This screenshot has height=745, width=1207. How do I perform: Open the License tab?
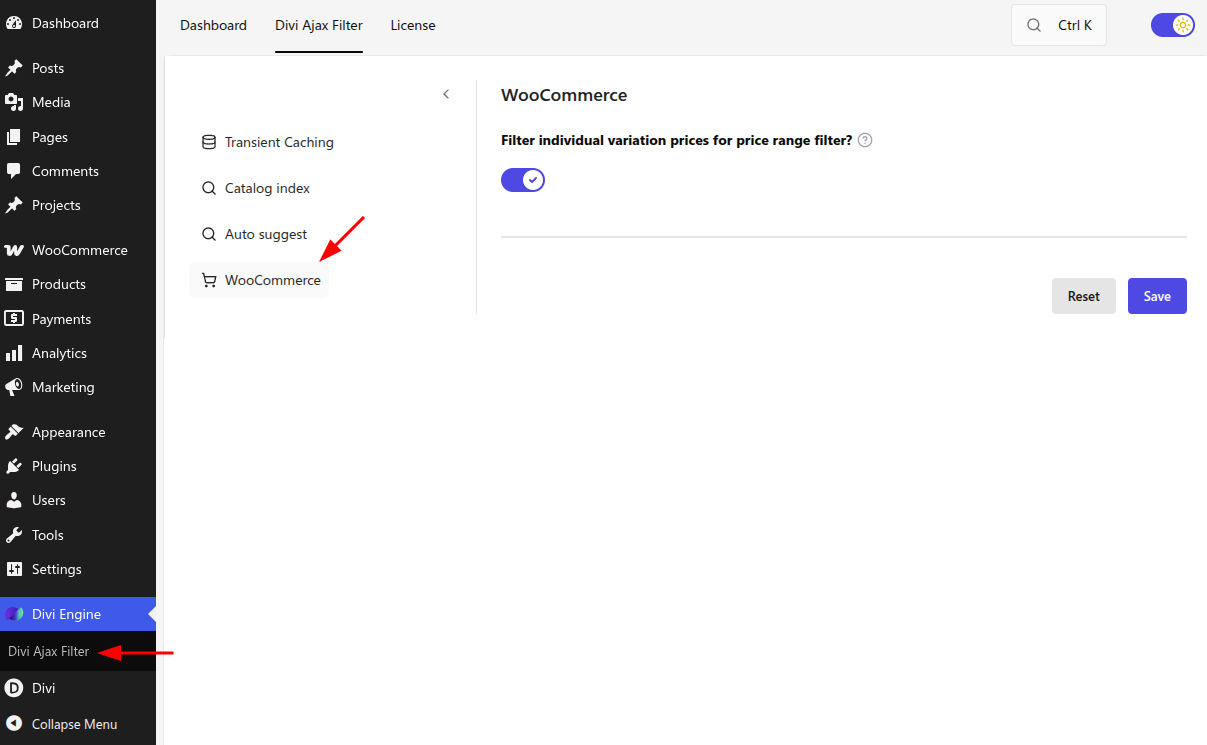click(x=413, y=25)
